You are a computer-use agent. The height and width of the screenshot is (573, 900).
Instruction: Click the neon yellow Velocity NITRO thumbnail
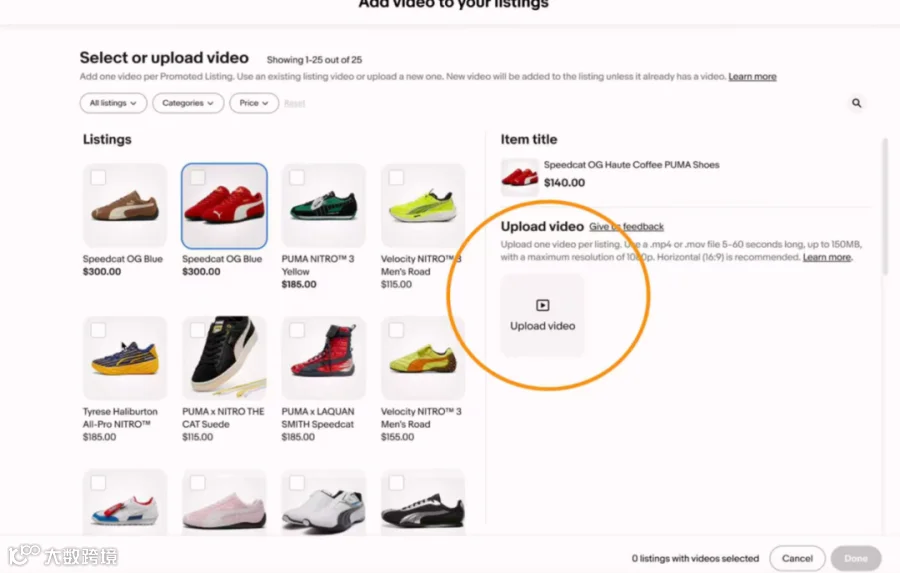click(423, 206)
